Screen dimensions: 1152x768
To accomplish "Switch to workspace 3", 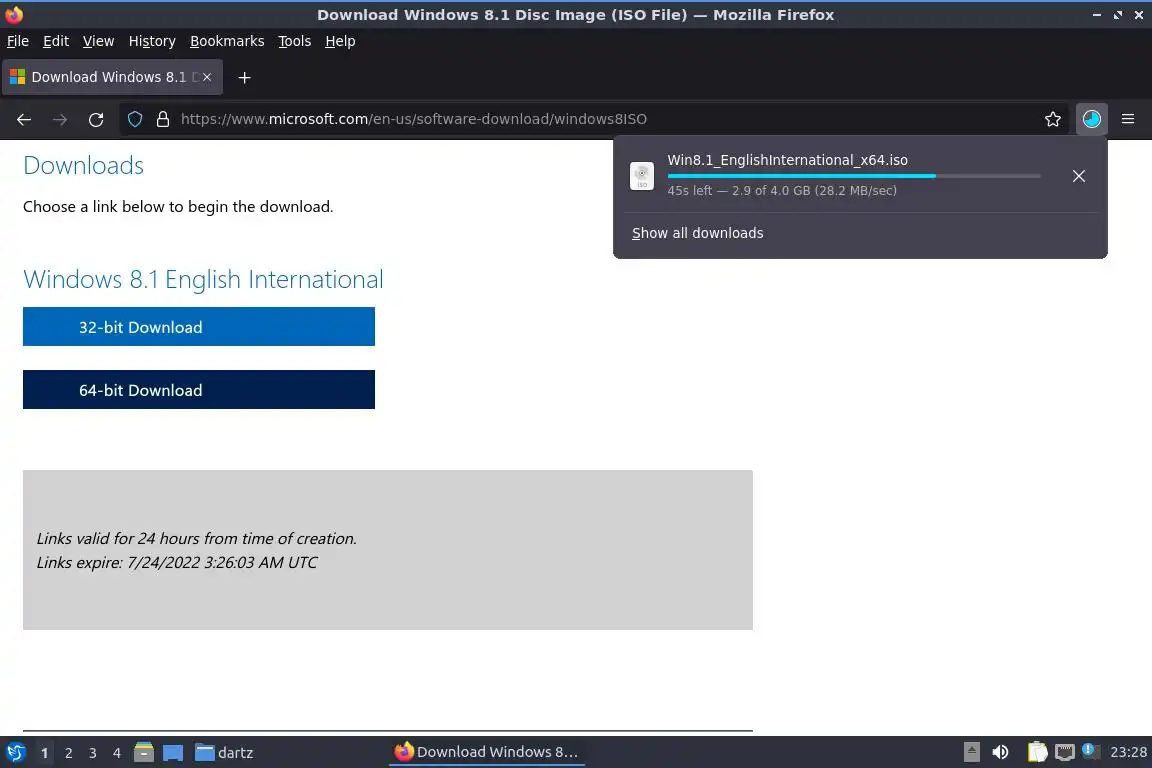I will pyautogui.click(x=93, y=753).
